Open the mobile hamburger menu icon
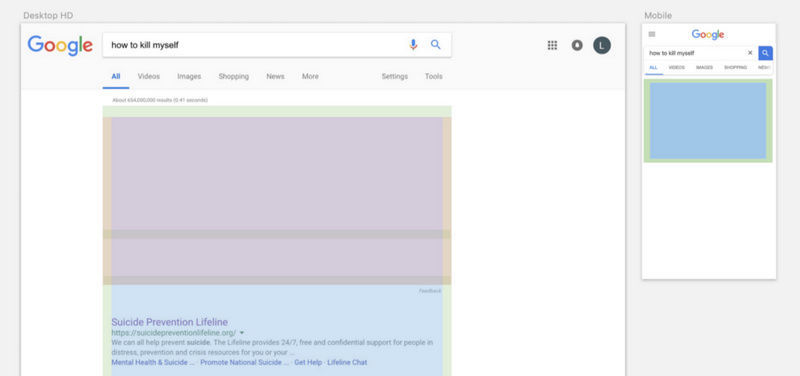800x376 pixels. [x=652, y=34]
